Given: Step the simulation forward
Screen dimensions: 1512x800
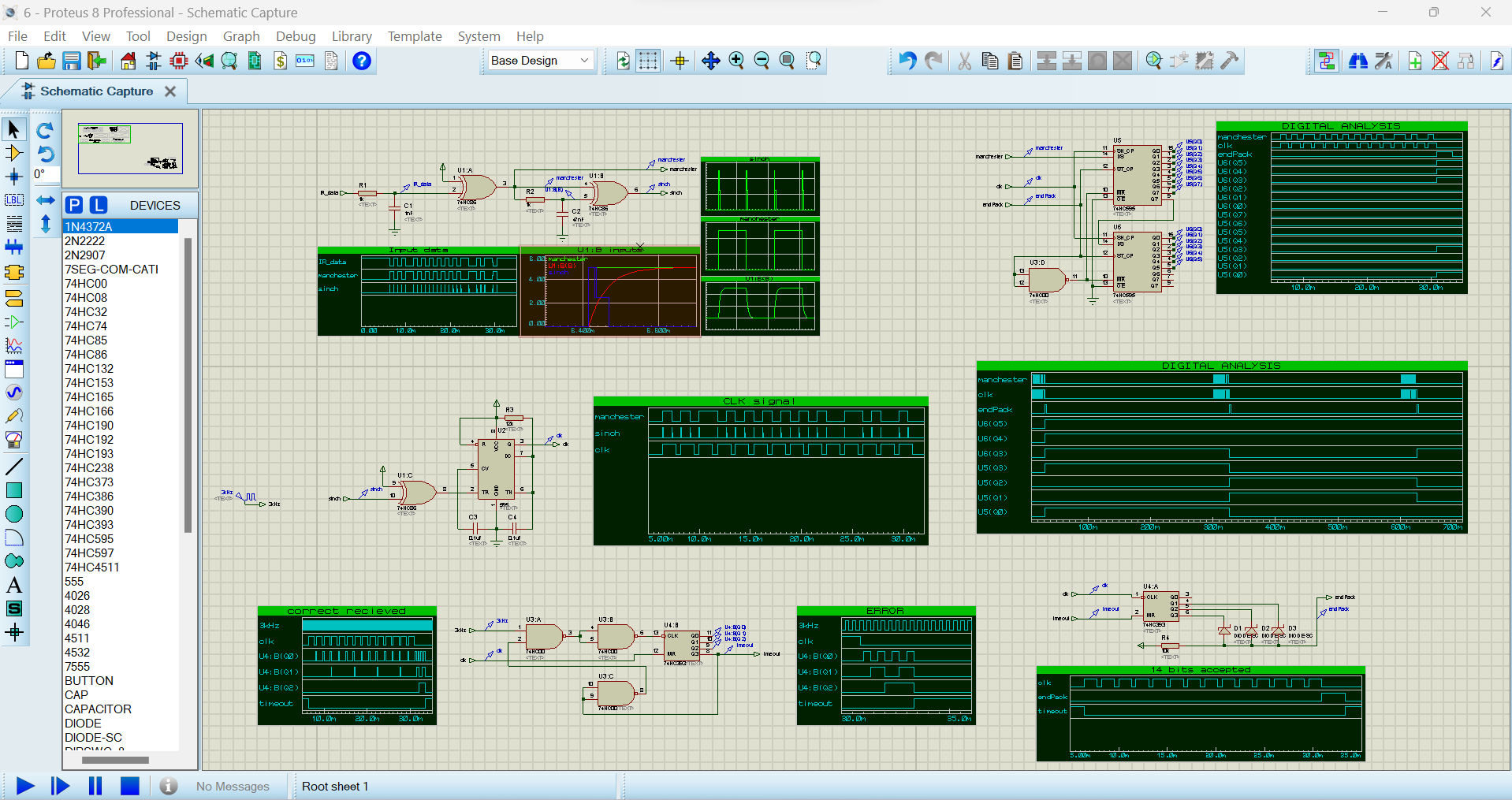Looking at the screenshot, I should 60,786.
